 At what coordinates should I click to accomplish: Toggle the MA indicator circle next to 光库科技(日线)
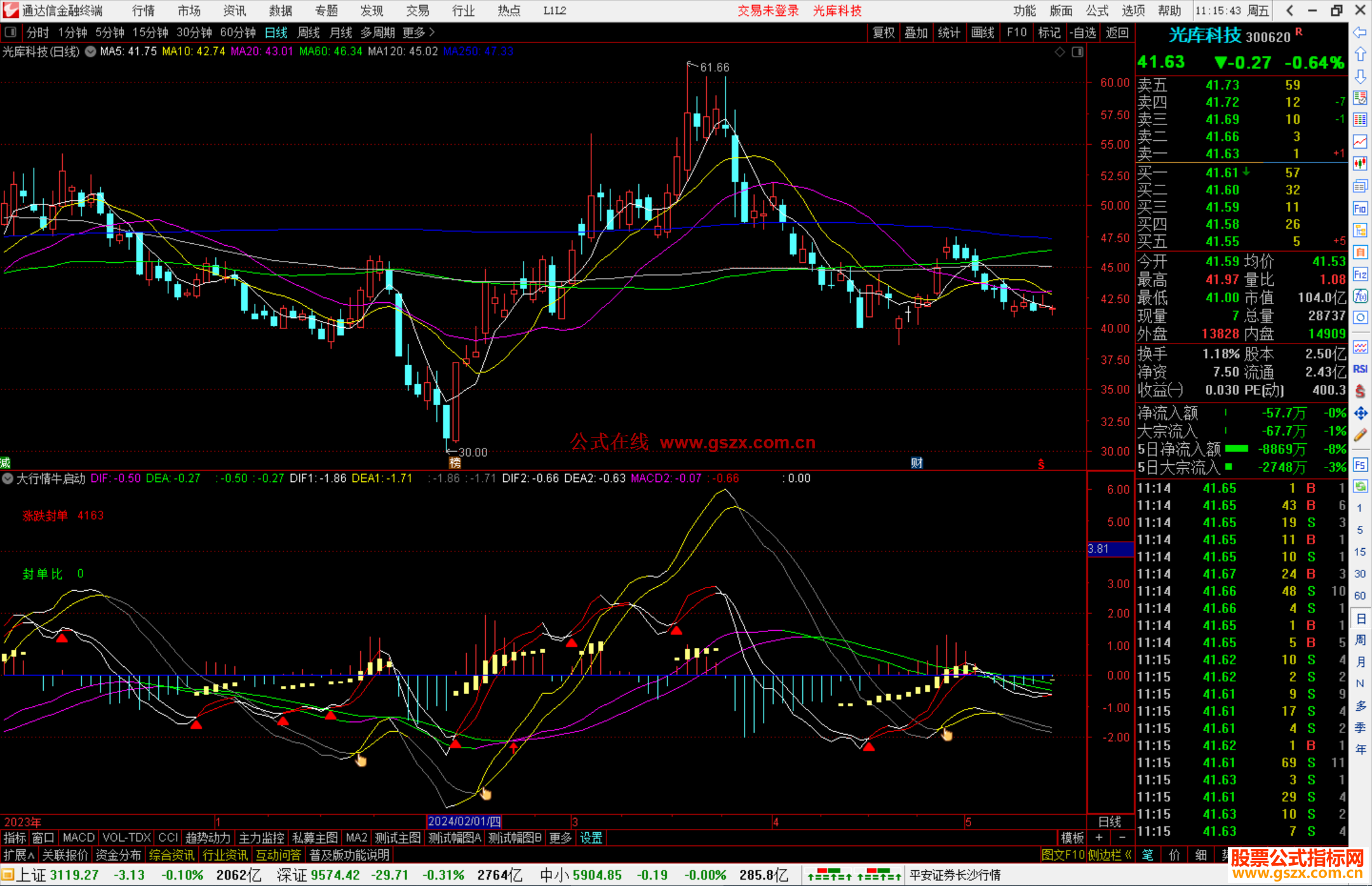click(90, 51)
